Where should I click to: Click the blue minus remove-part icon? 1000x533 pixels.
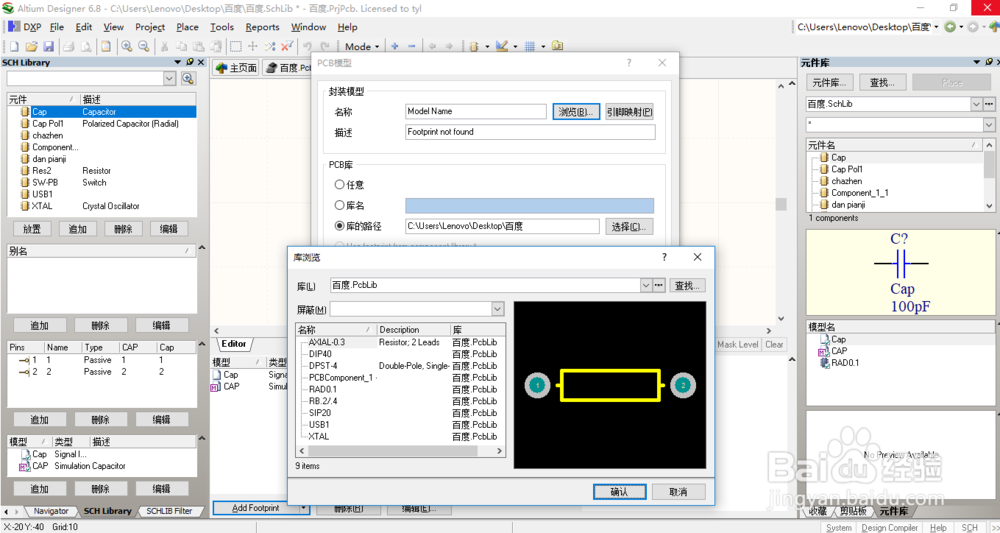coord(411,47)
